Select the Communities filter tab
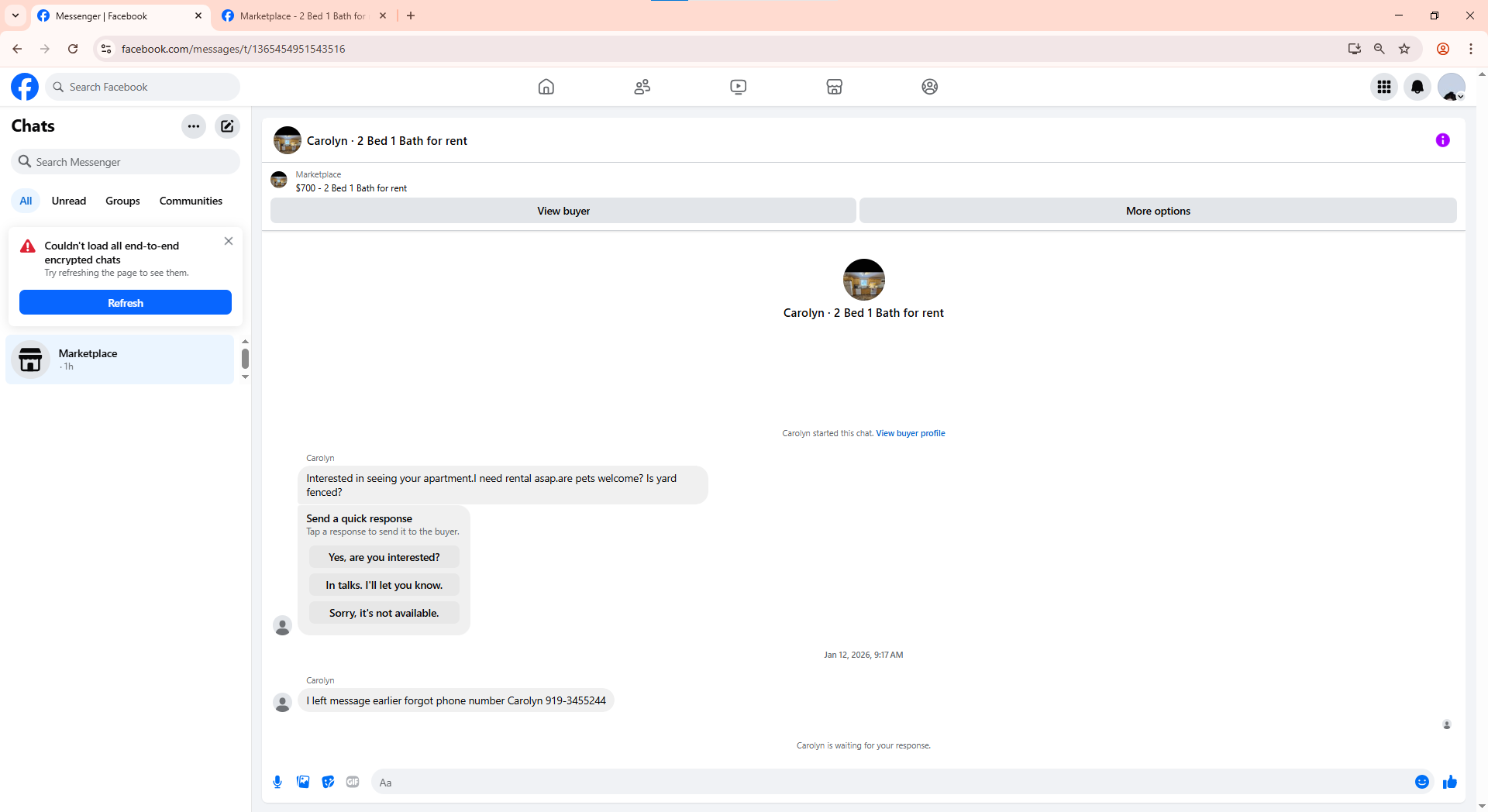Viewport: 1488px width, 812px height. pos(191,201)
